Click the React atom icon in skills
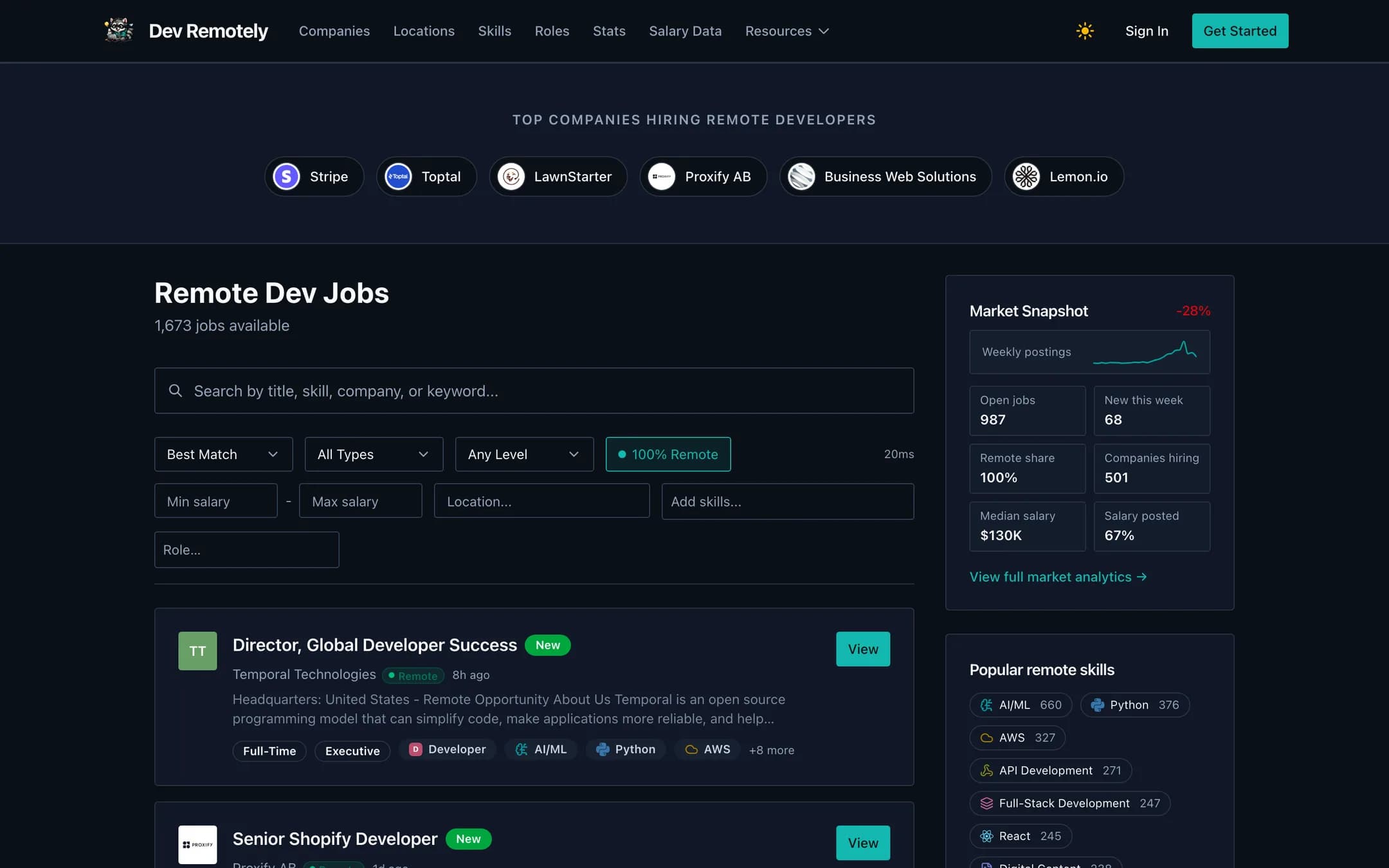This screenshot has height=868, width=1389. tap(986, 836)
